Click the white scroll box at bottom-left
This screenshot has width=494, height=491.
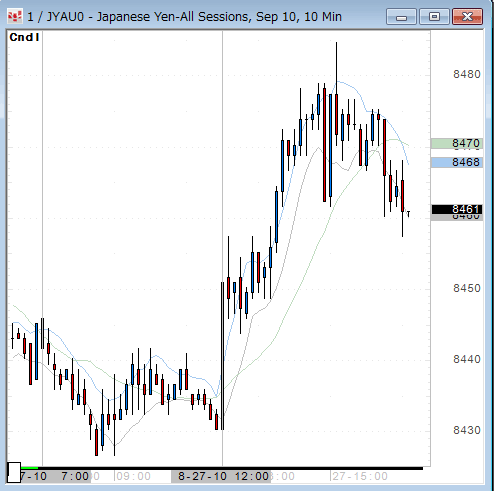(14, 472)
